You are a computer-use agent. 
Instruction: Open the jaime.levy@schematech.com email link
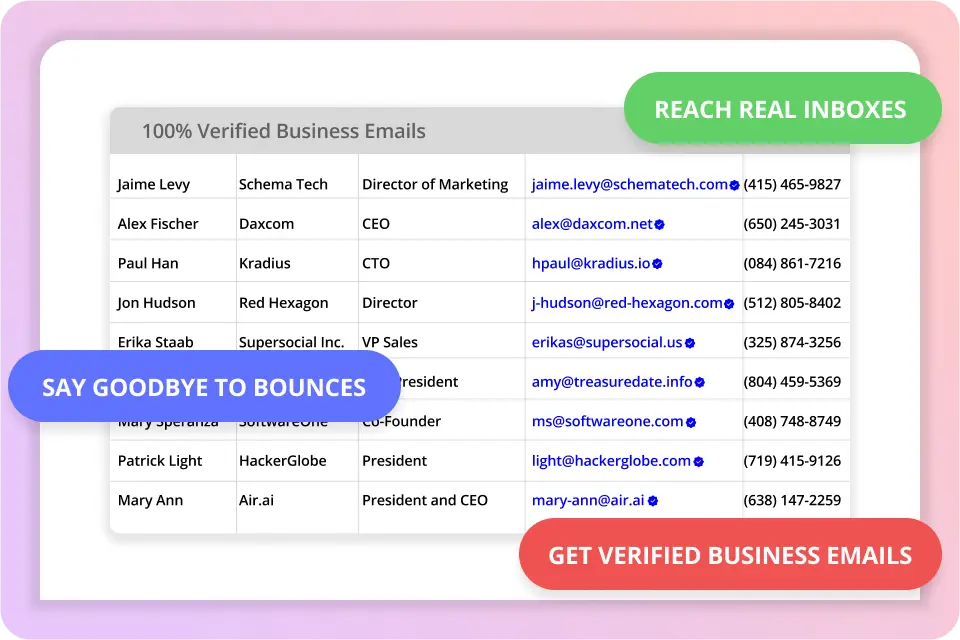[629, 184]
